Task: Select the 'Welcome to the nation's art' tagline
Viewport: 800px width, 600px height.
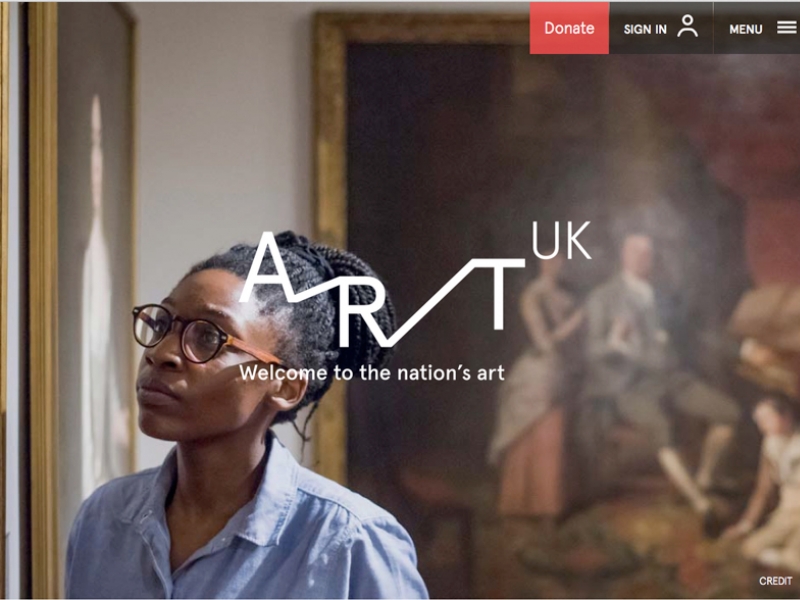Action: 372,372
